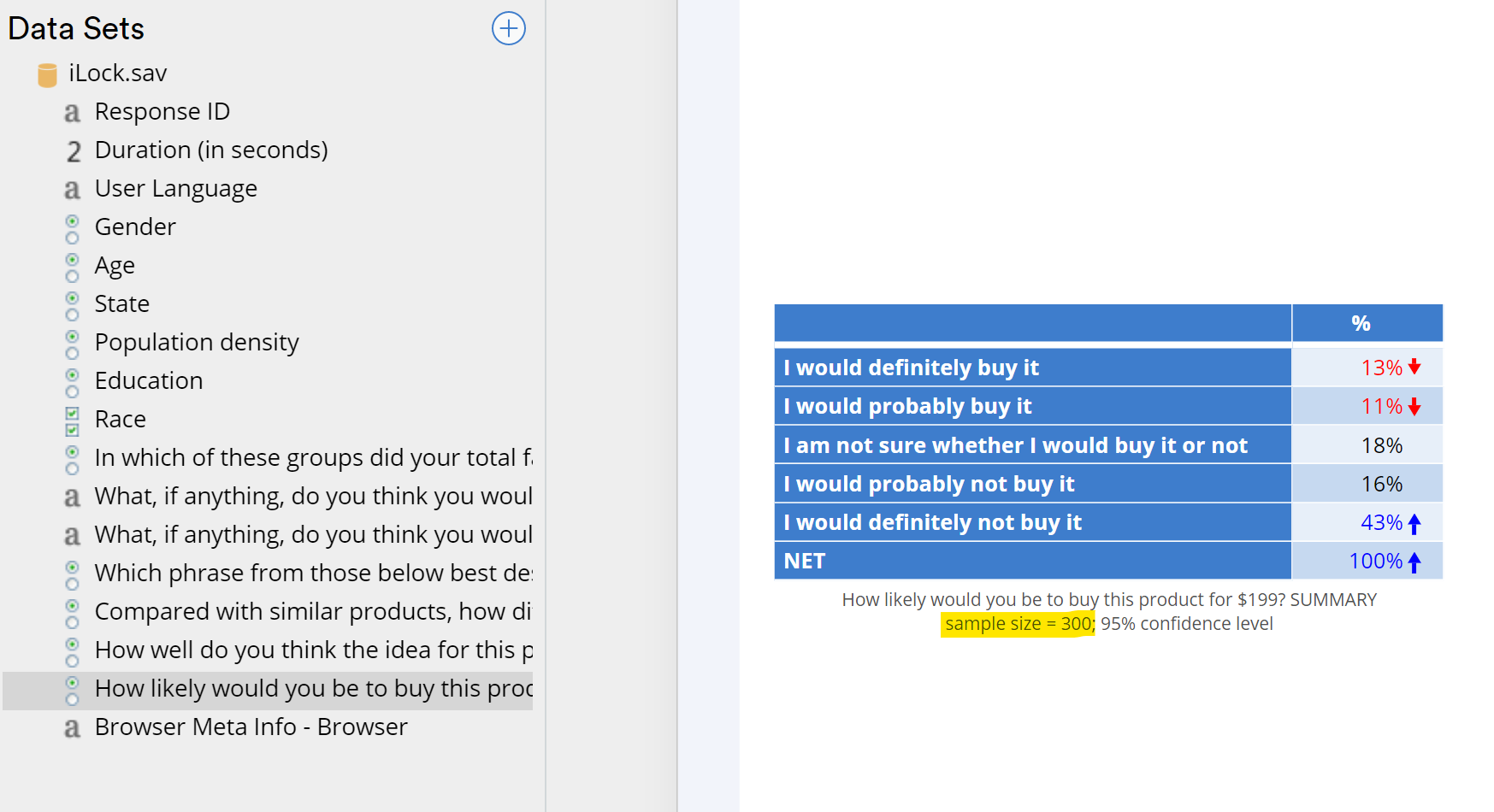Select the Education variable
The width and height of the screenshot is (1494, 812).
coord(149,380)
